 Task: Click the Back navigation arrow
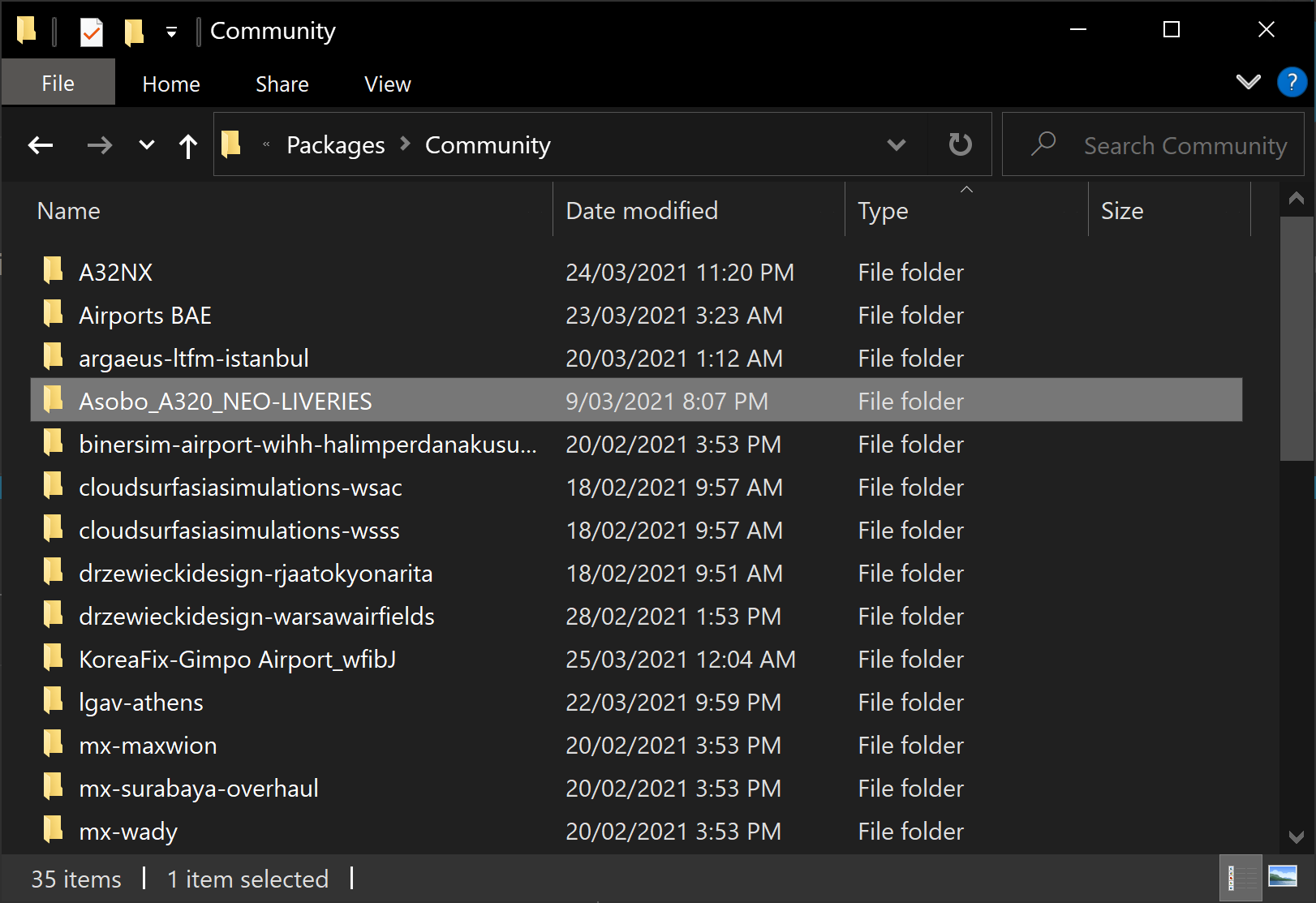(x=41, y=146)
